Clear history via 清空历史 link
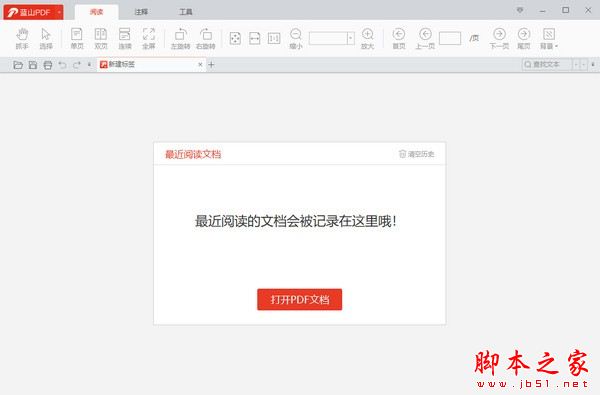 click(x=417, y=154)
